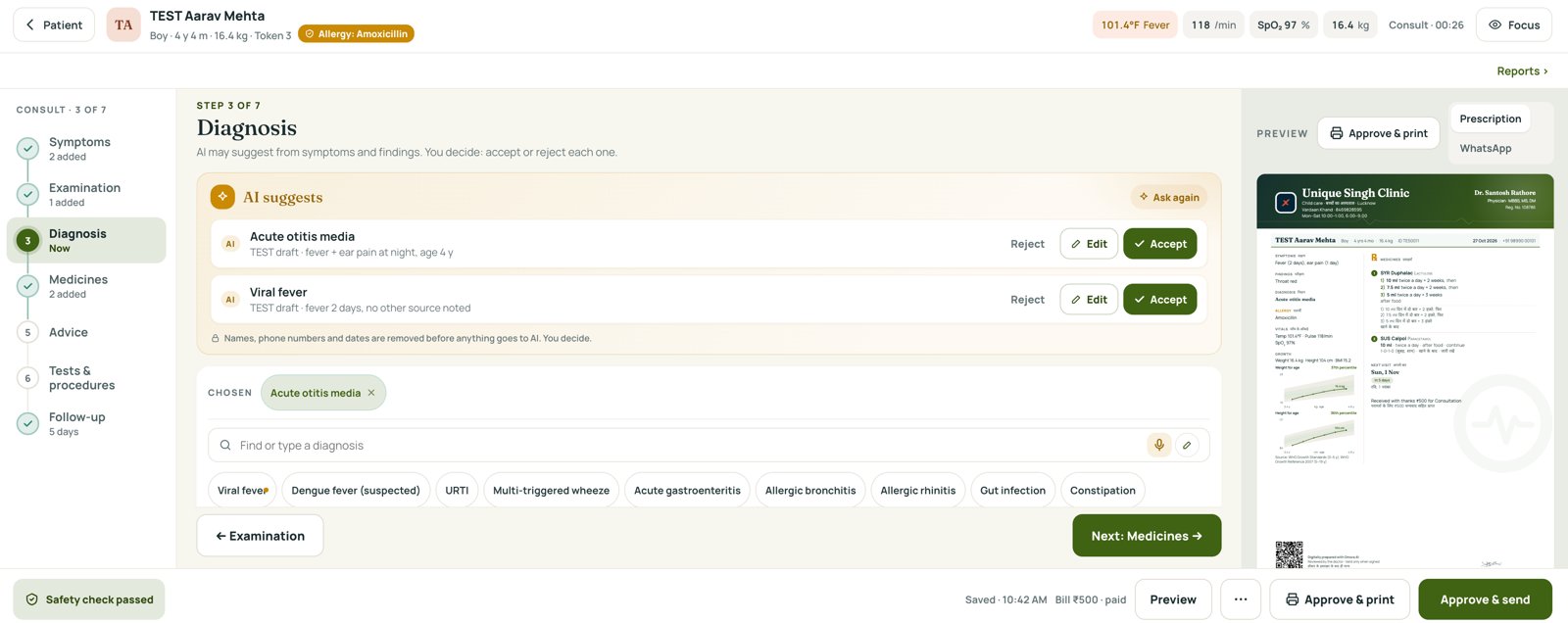Open the three-dots more options menu

(x=1241, y=599)
